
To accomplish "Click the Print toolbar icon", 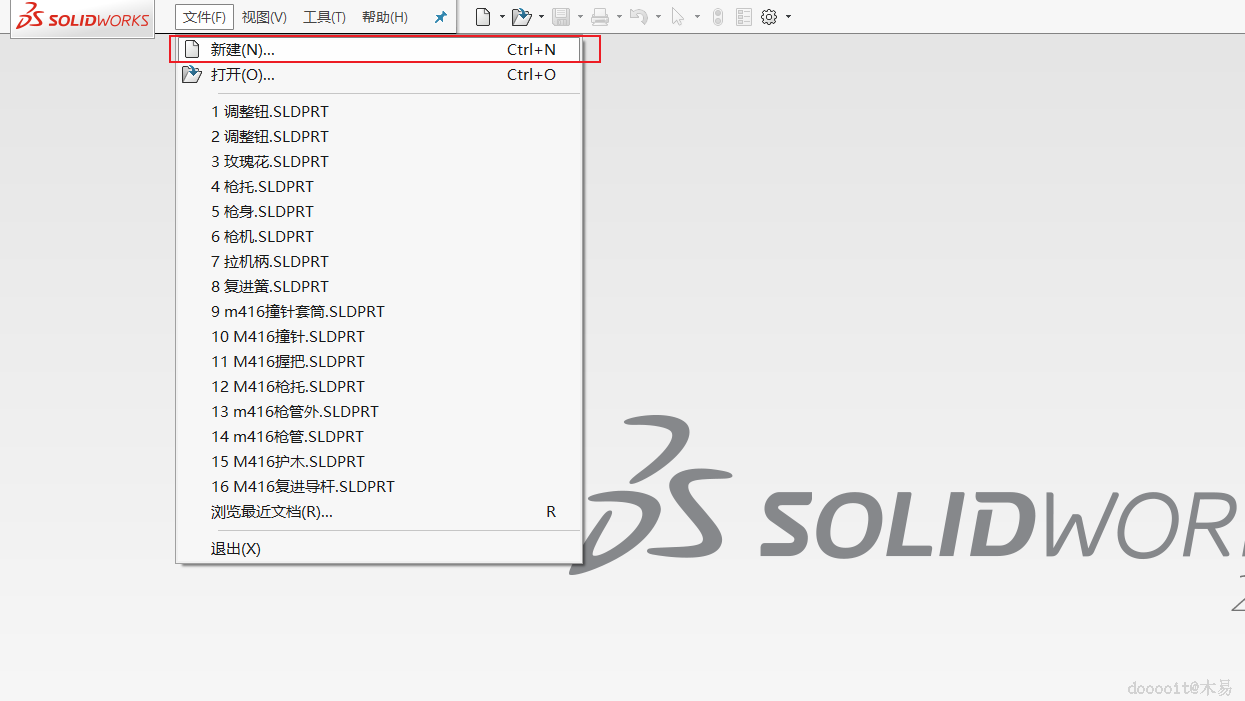I will [x=600, y=17].
